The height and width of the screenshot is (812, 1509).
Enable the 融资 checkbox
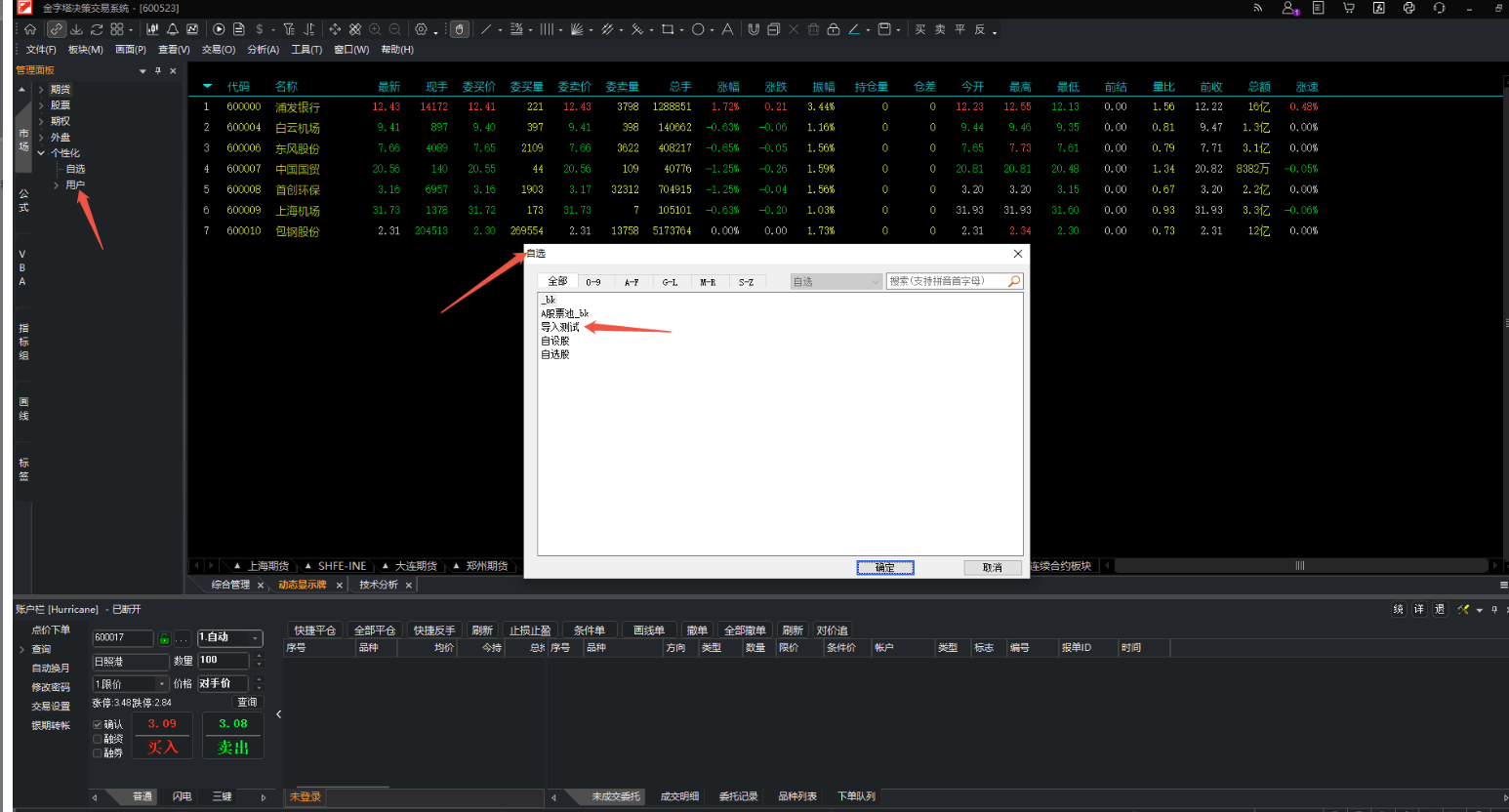pyautogui.click(x=98, y=739)
